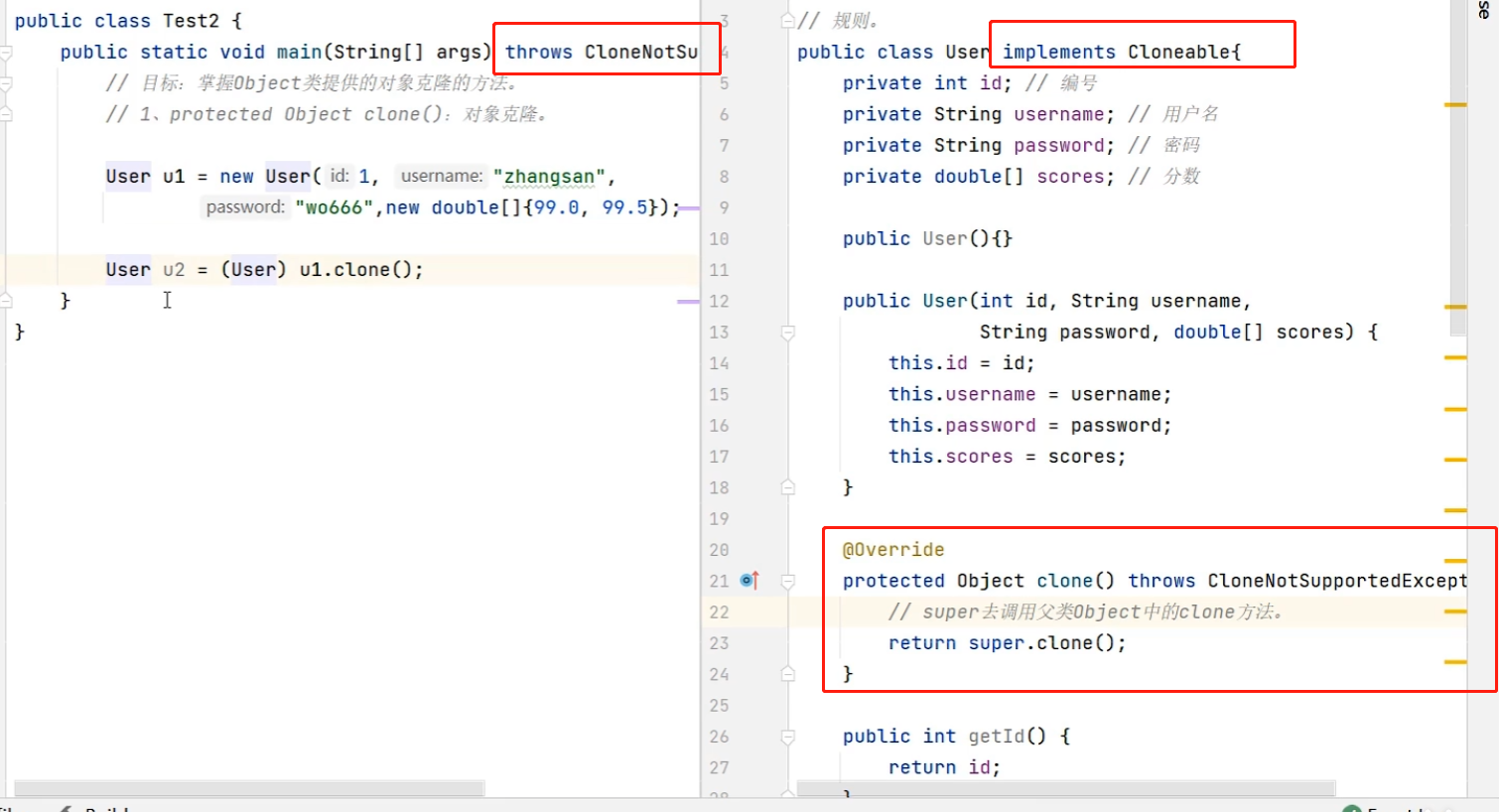1499x812 pixels.
Task: Click 'main' in the method signature
Action: (299, 53)
